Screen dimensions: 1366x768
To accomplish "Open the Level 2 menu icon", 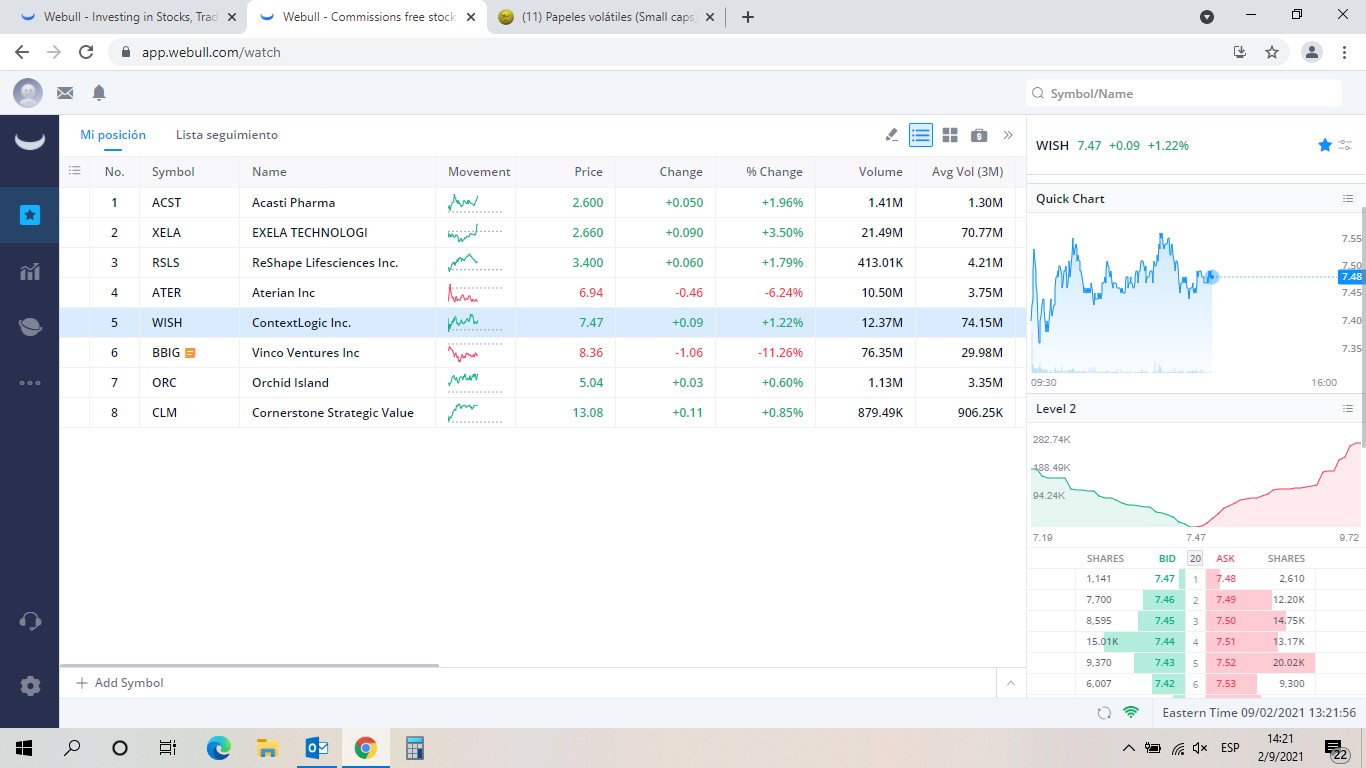I will (x=1348, y=409).
